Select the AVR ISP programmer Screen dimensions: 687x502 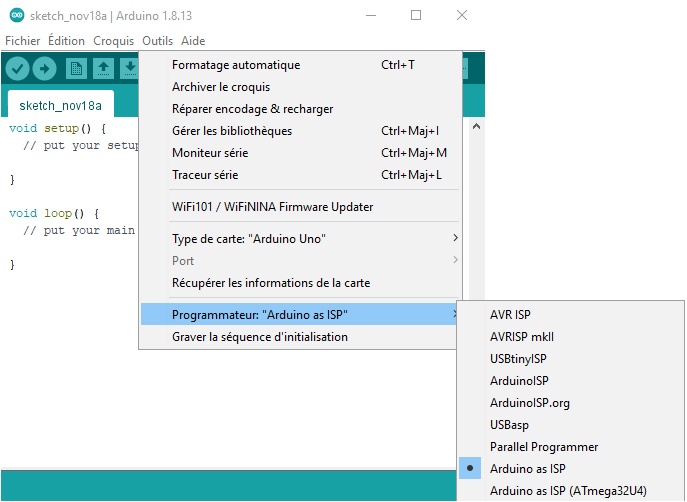(x=510, y=314)
